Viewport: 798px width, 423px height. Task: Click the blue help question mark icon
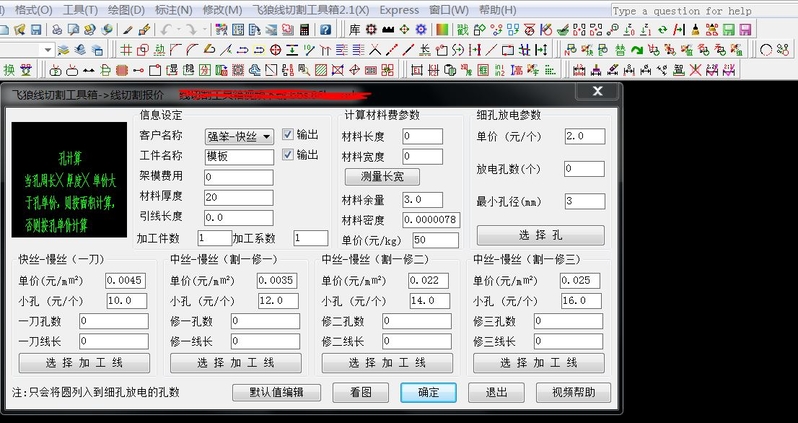(326, 30)
